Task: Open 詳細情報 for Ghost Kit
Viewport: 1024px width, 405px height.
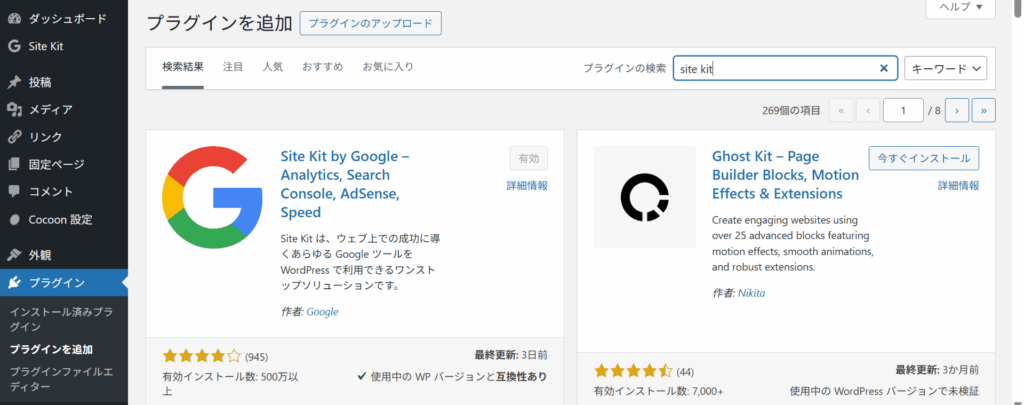Action: 959,186
